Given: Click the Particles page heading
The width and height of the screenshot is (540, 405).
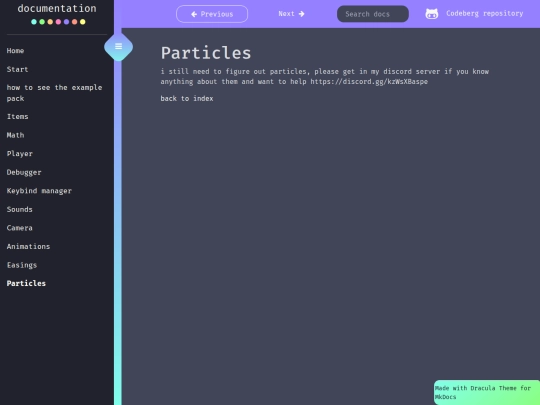Looking at the screenshot, I should tap(206, 53).
